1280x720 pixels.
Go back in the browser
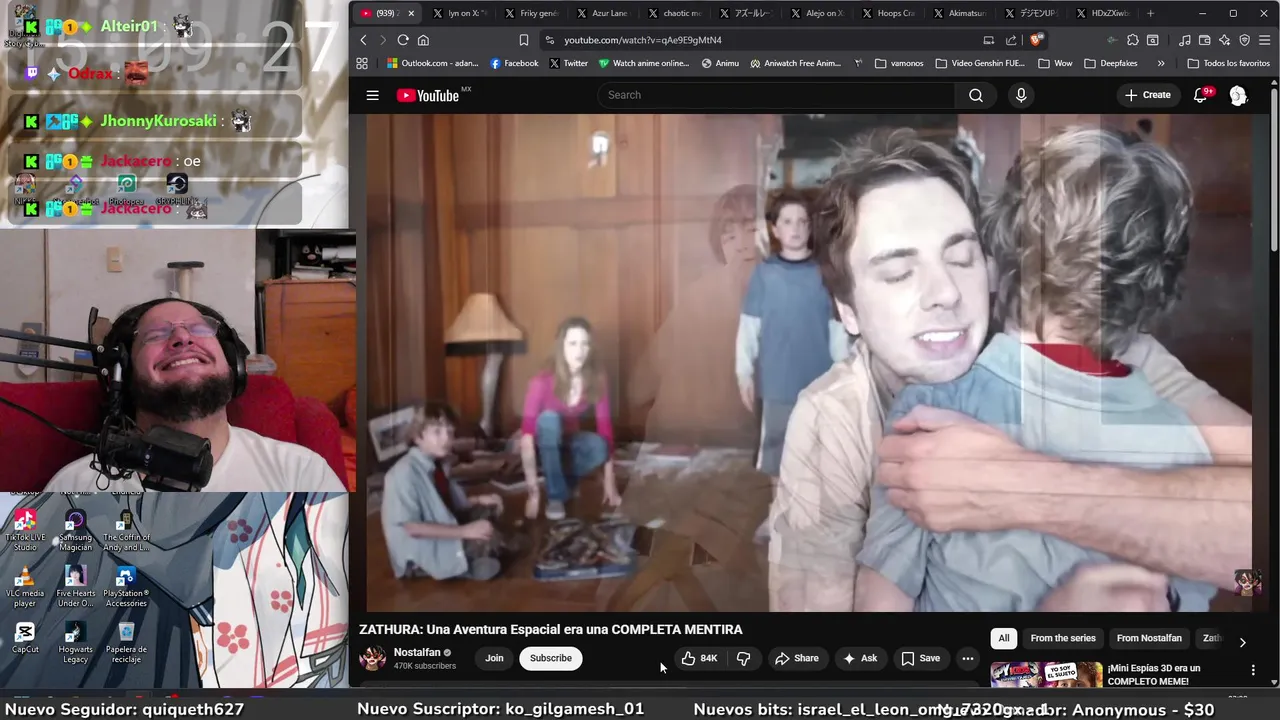click(x=363, y=40)
